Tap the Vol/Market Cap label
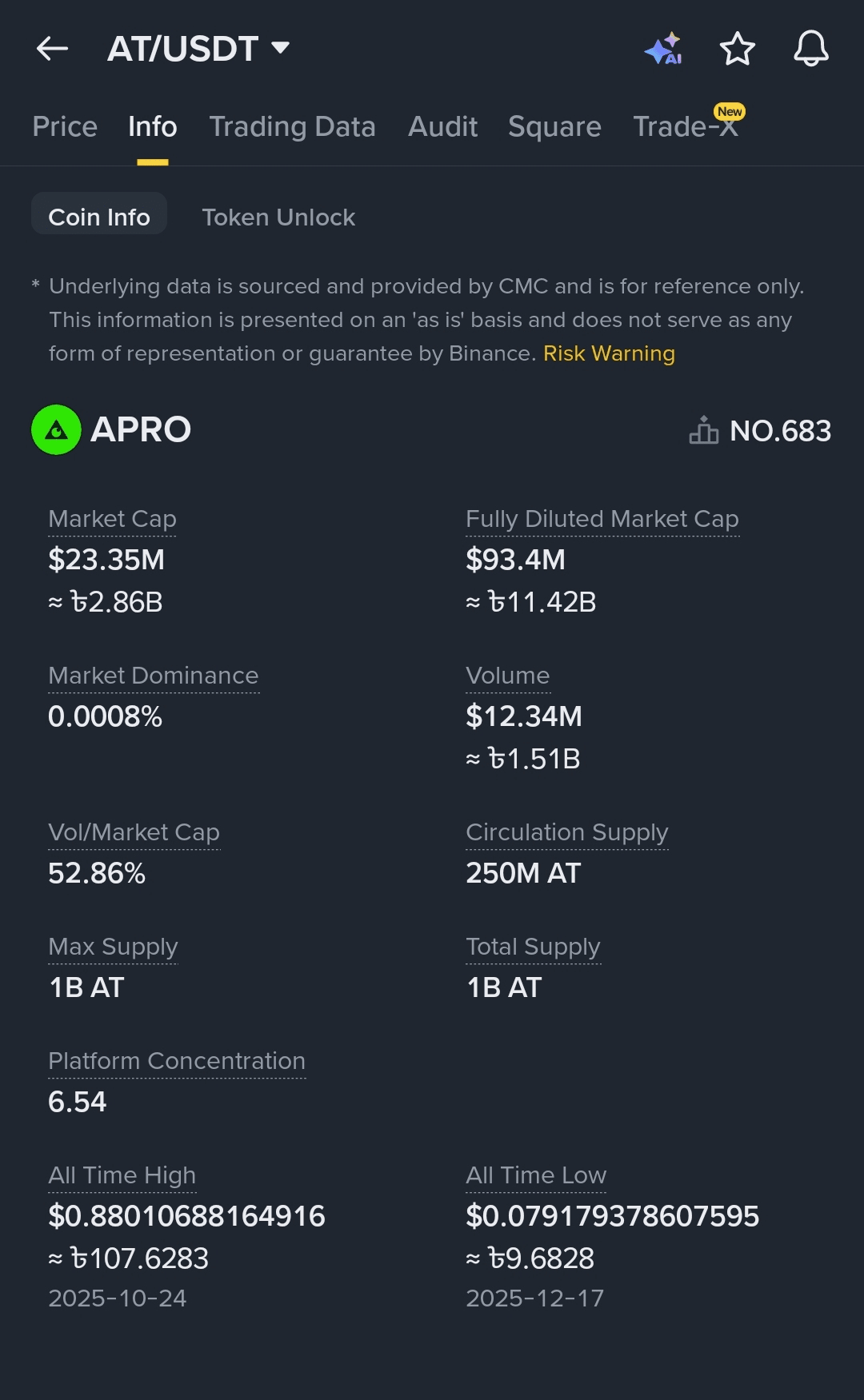864x1400 pixels. [x=134, y=832]
